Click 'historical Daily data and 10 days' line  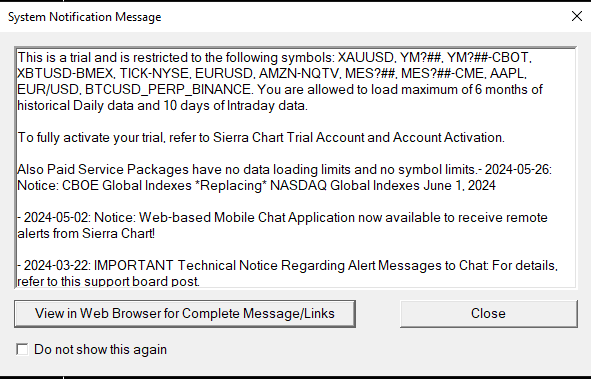(162, 105)
